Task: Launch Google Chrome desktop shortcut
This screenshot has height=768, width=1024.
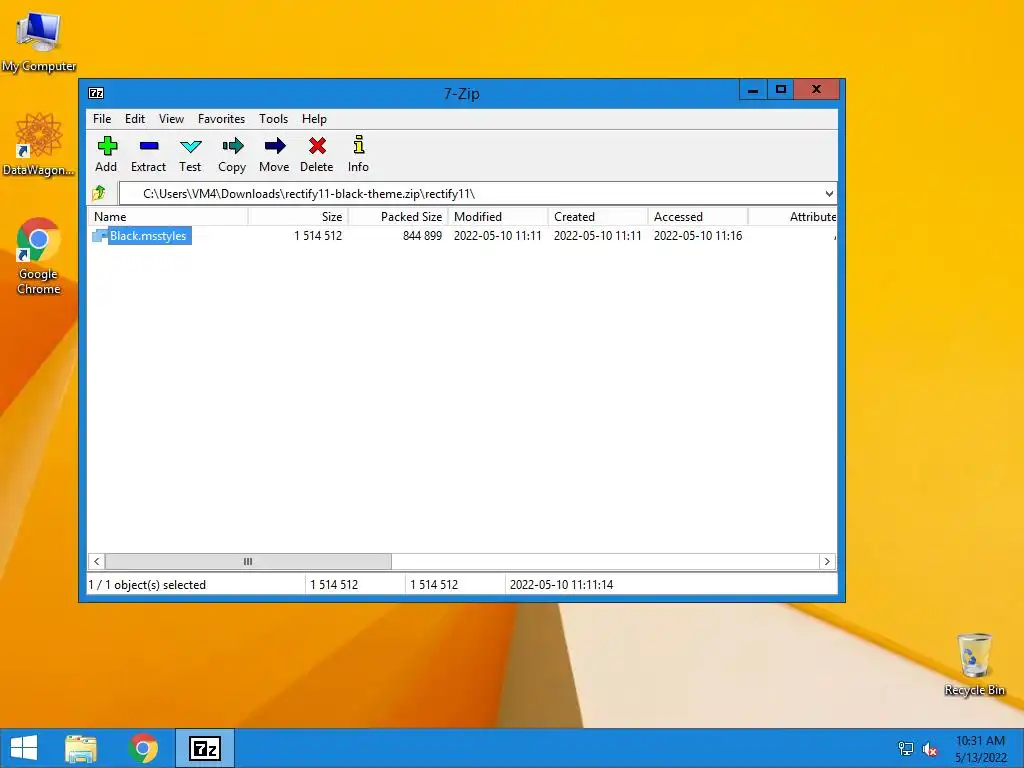Action: tap(39, 256)
